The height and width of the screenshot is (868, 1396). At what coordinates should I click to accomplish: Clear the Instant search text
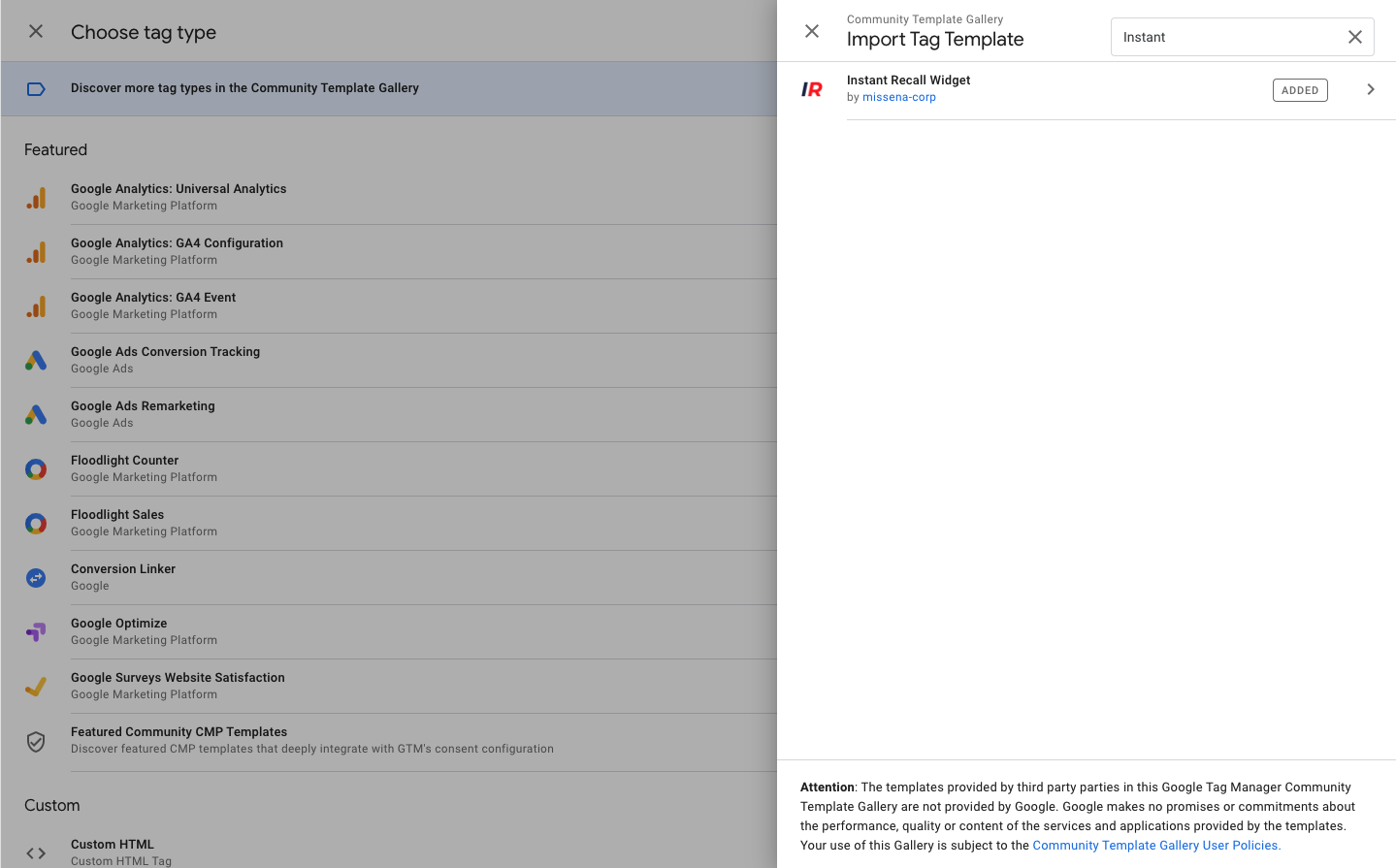(x=1355, y=37)
